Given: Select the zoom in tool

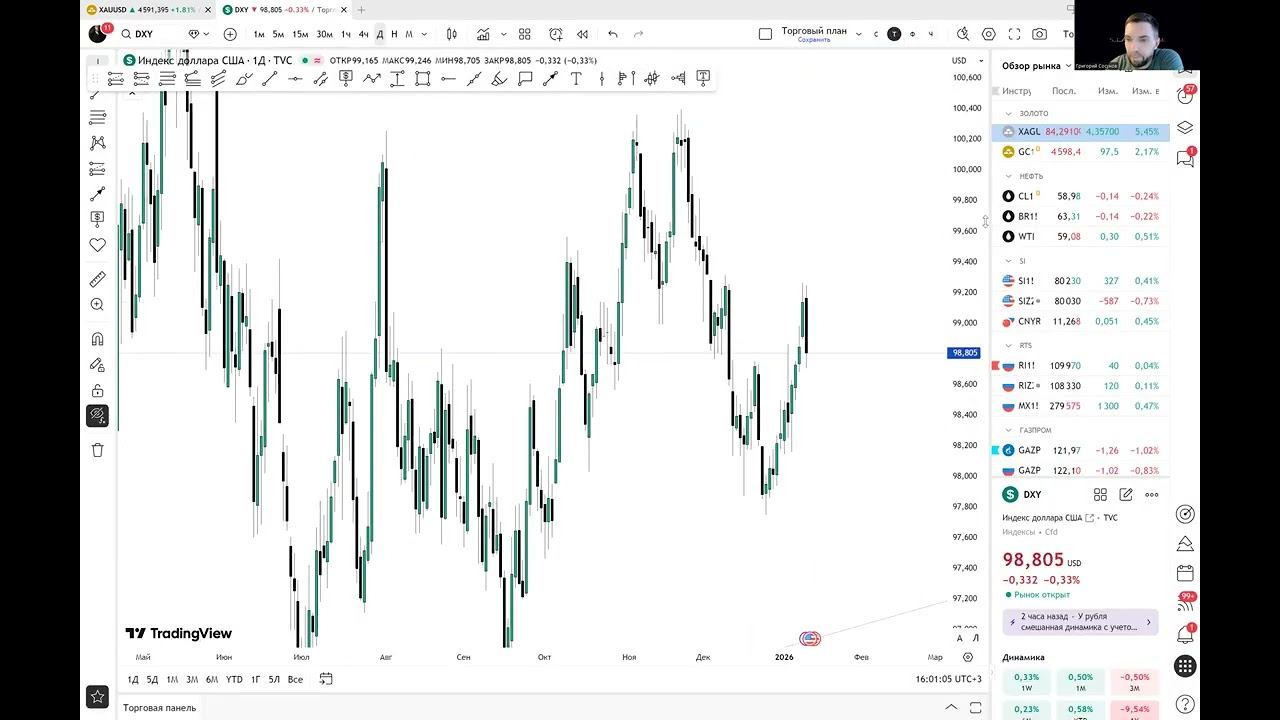Looking at the screenshot, I should pyautogui.click(x=97, y=304).
